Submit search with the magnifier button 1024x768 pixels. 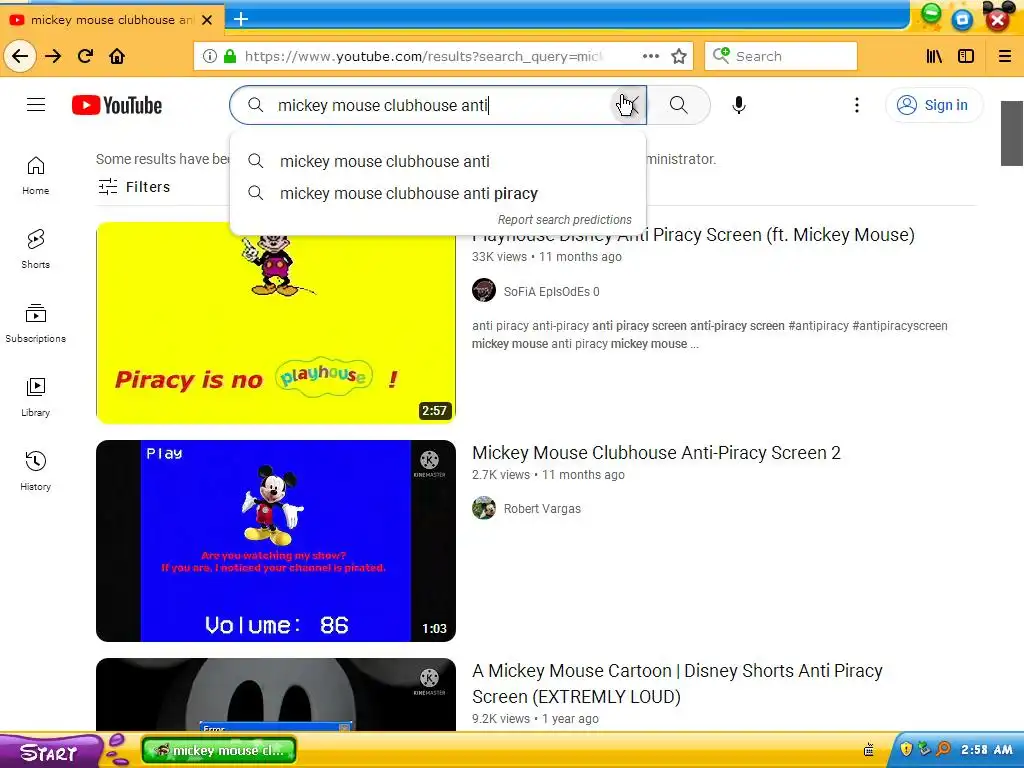[679, 105]
